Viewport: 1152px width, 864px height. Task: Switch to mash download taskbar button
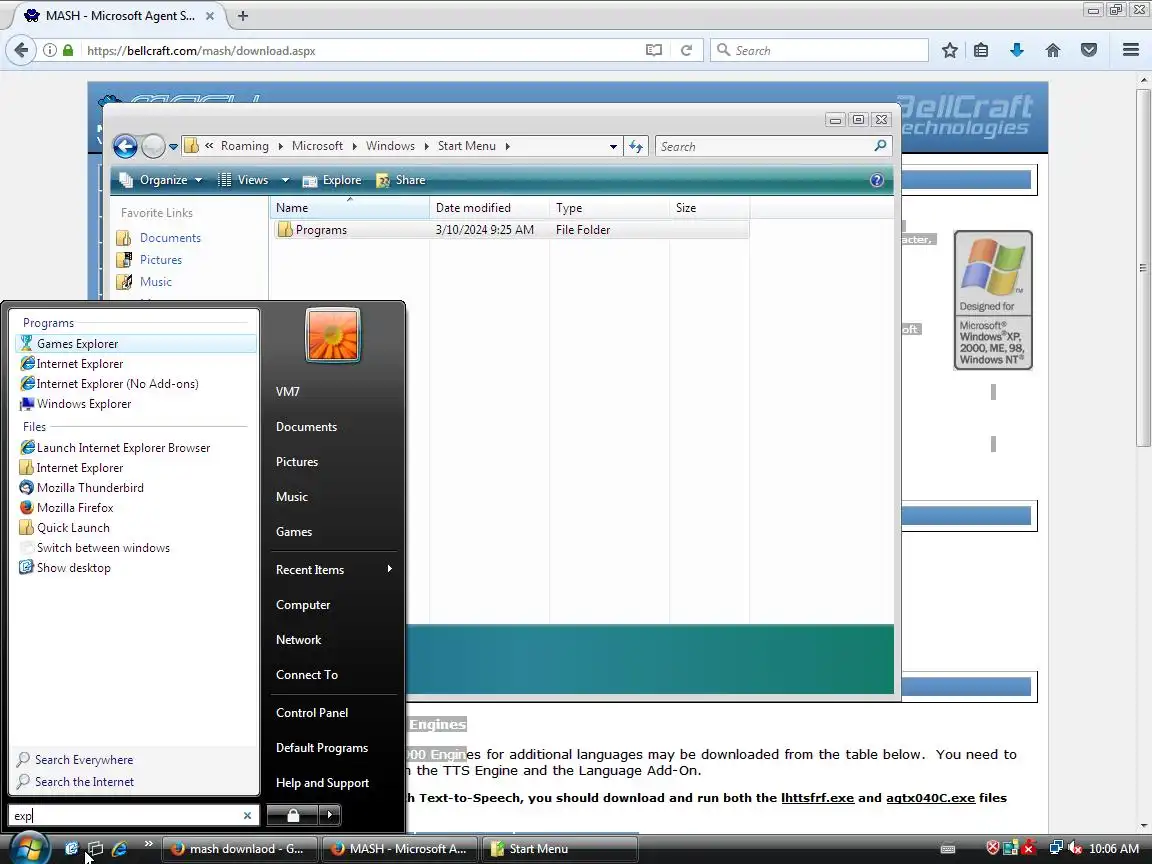point(239,849)
